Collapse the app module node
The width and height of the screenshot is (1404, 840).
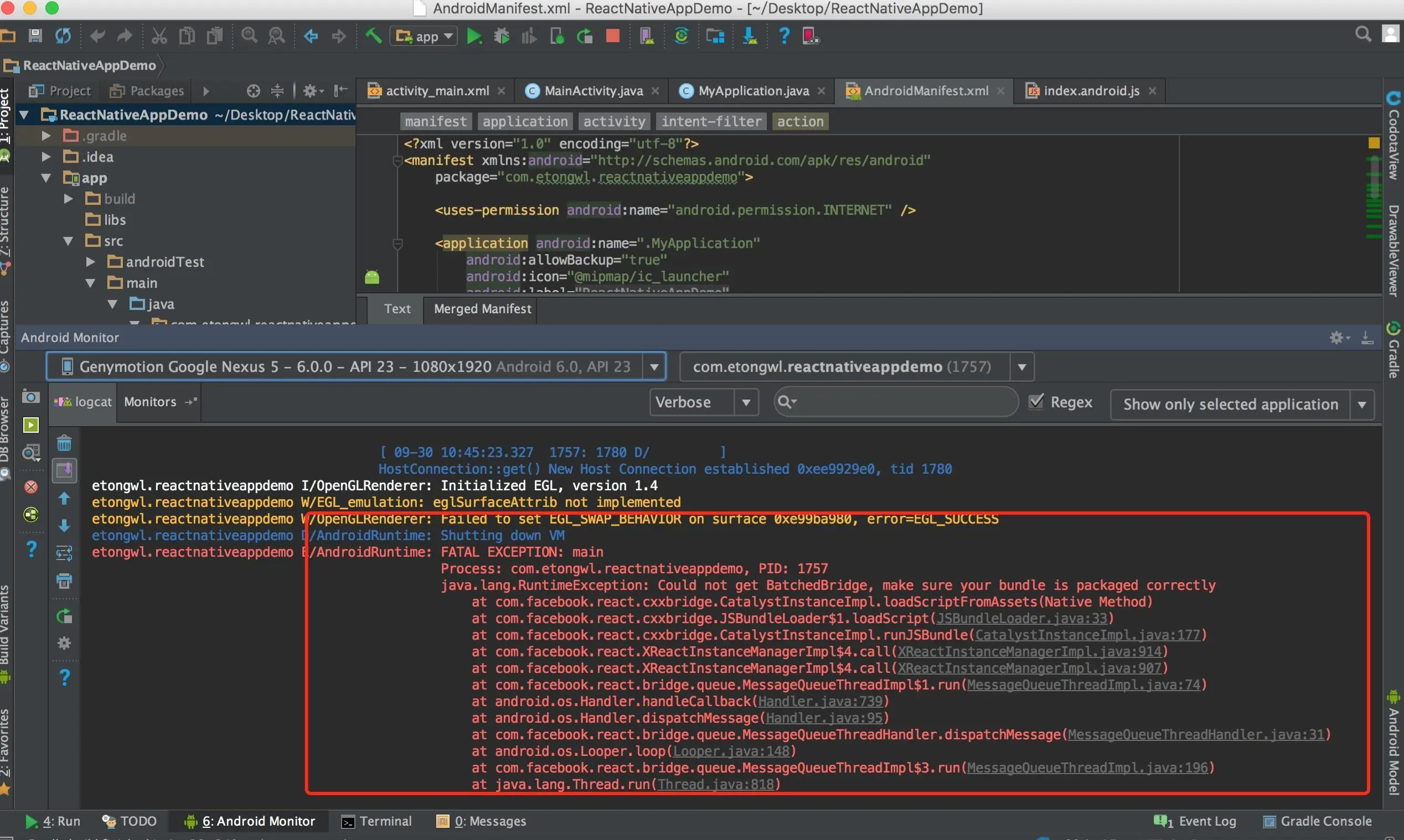click(47, 178)
